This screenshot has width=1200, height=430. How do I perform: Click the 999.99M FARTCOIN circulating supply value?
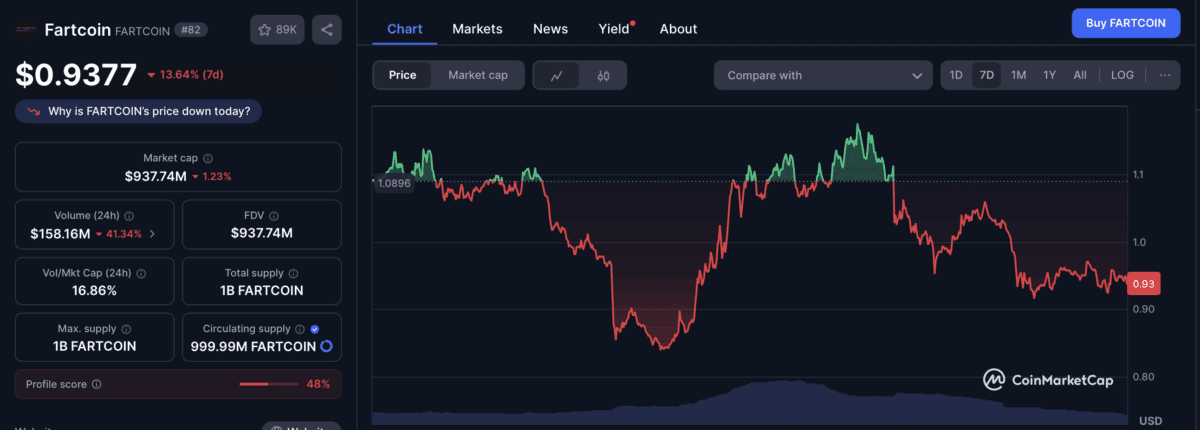[x=252, y=347]
